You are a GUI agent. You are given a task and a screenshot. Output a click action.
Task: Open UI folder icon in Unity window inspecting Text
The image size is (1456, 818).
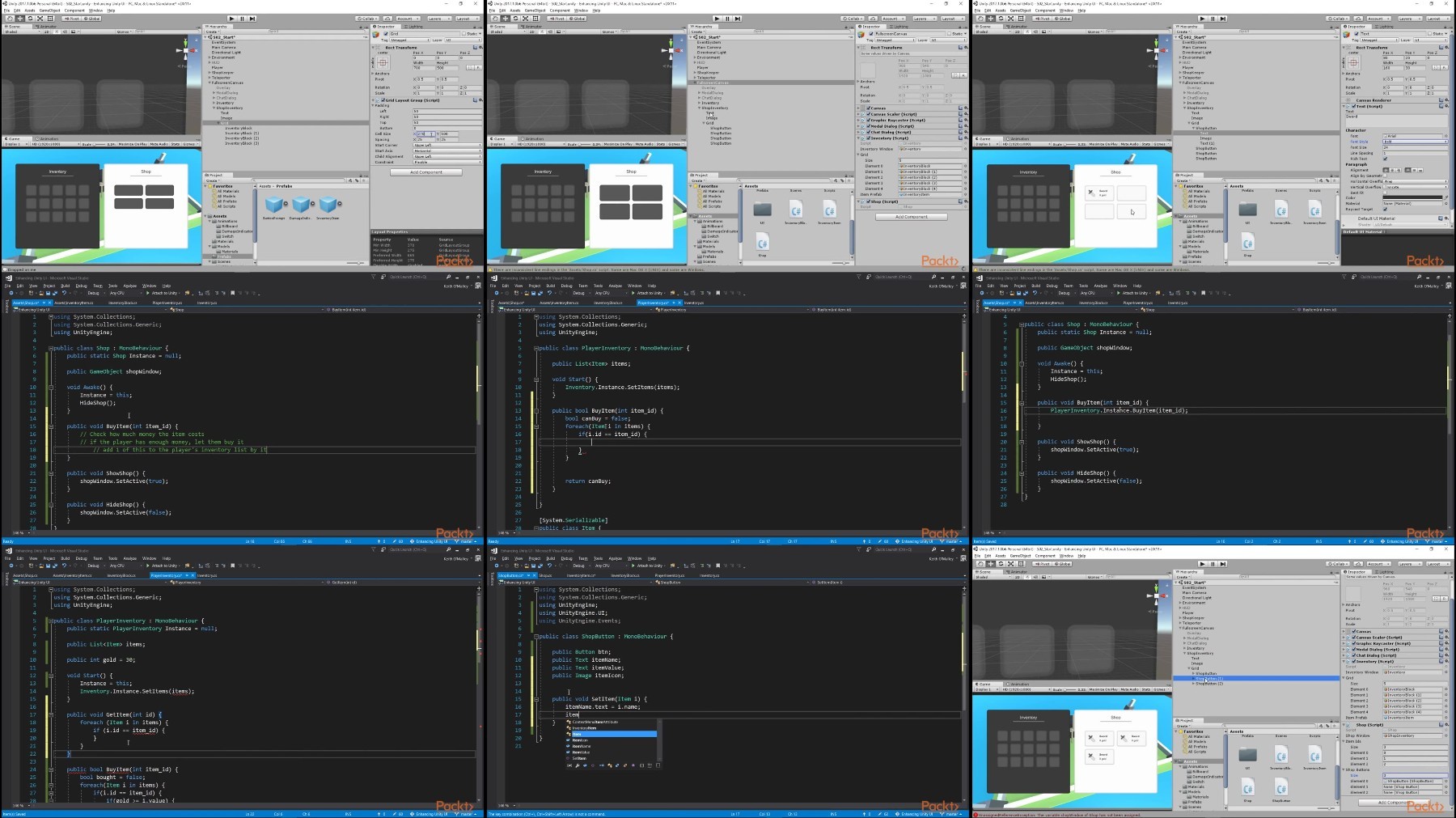coord(1247,209)
